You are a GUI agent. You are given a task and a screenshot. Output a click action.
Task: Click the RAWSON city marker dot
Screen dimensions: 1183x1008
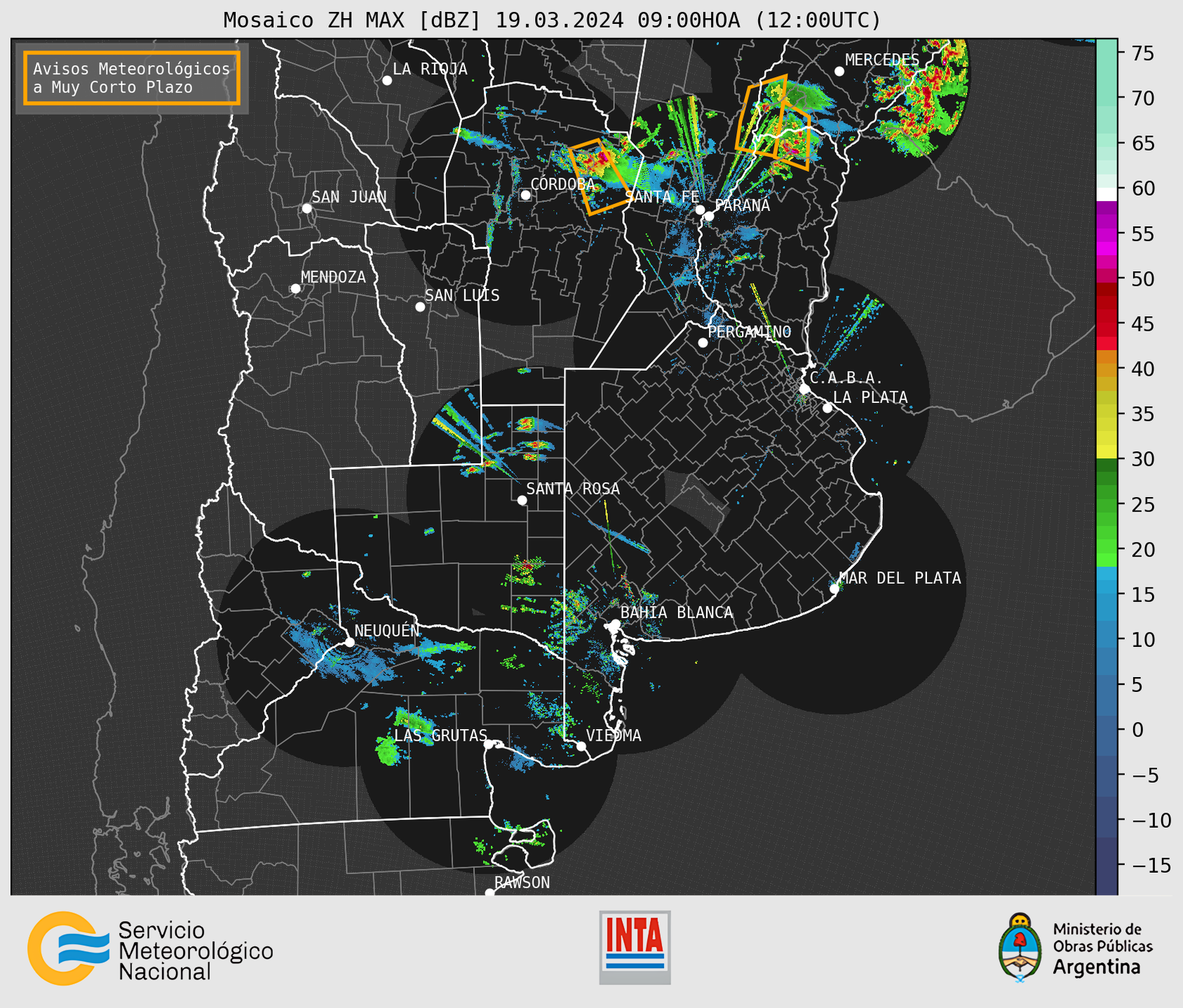(489, 893)
